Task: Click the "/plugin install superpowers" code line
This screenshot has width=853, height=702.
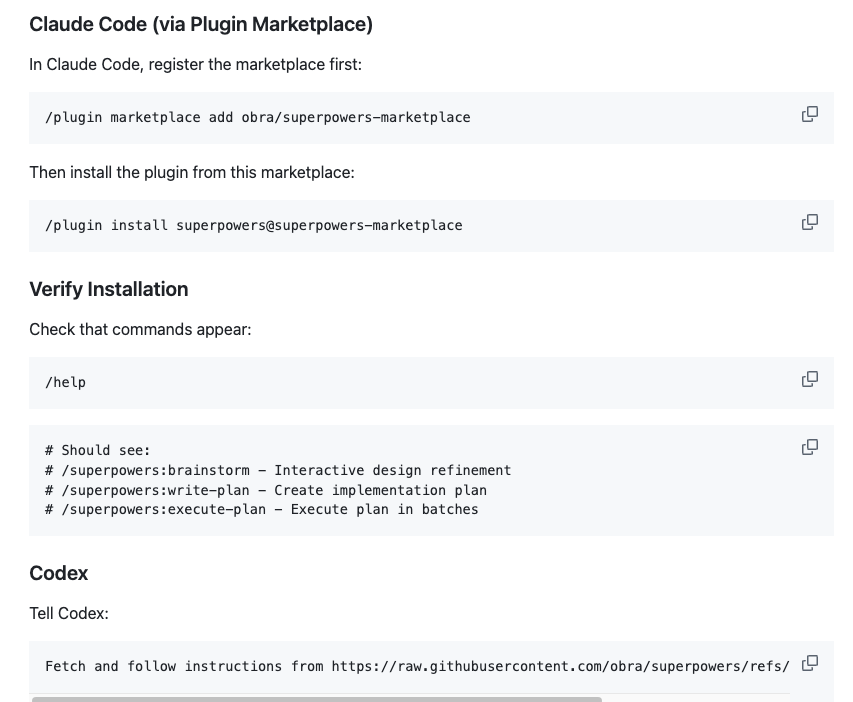Action: [253, 226]
